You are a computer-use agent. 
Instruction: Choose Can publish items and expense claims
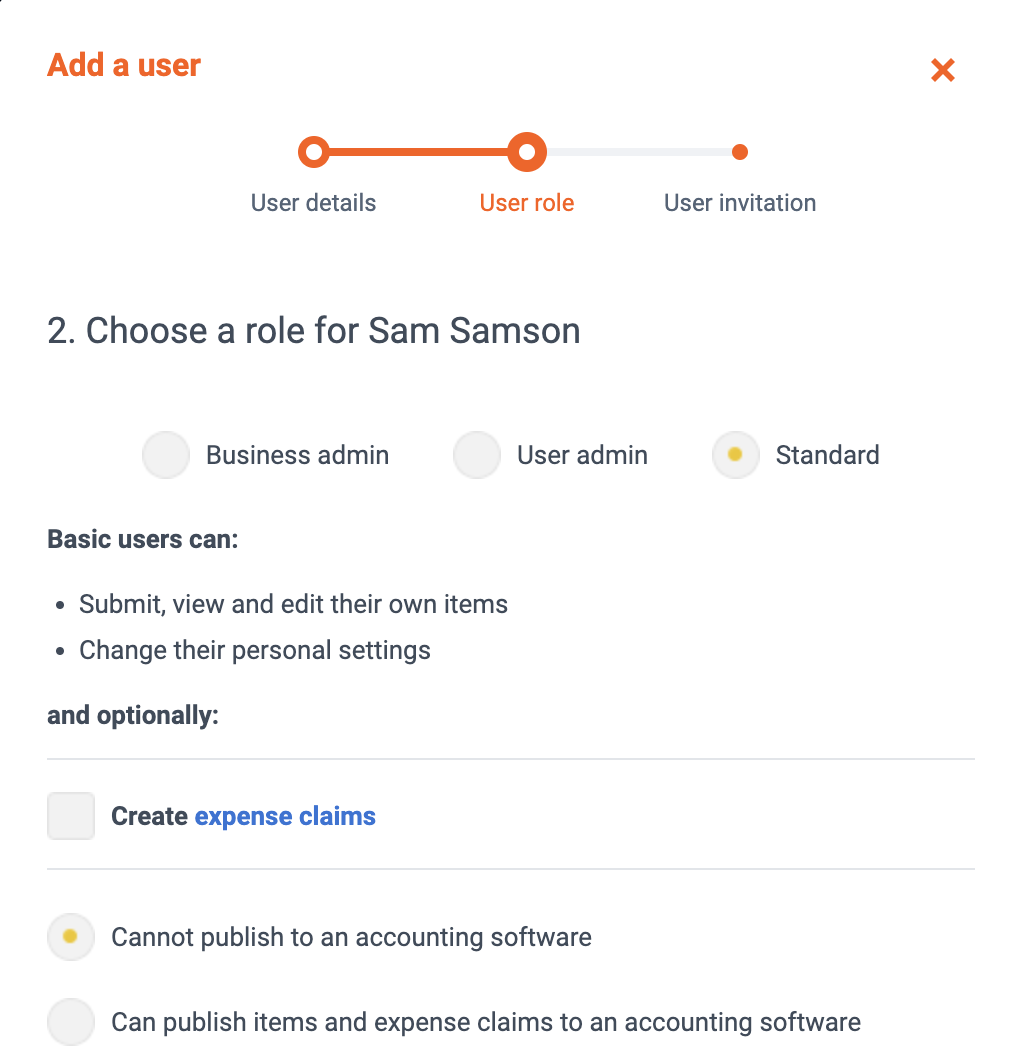pos(71,1022)
